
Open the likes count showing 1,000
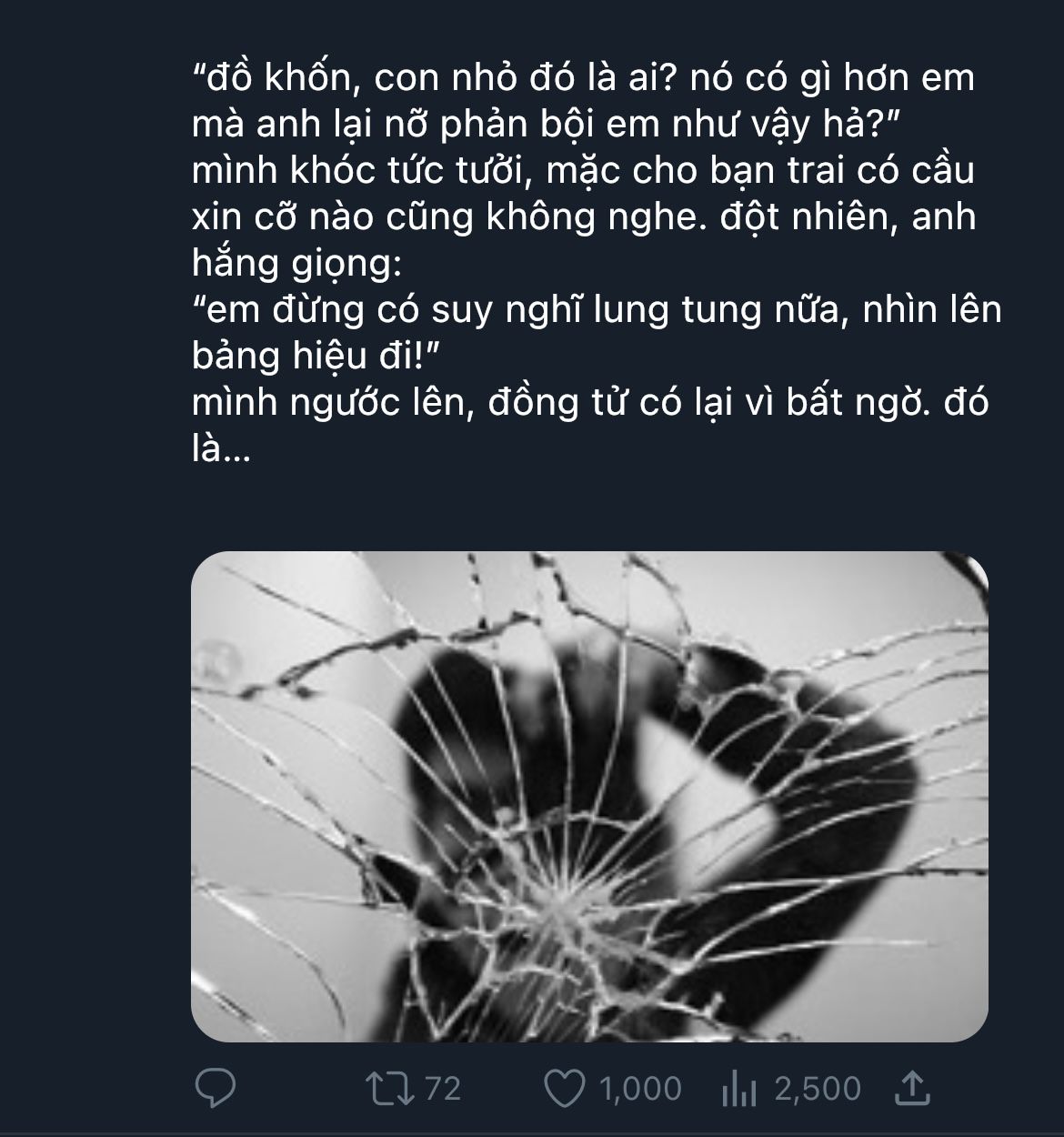pos(640,1089)
